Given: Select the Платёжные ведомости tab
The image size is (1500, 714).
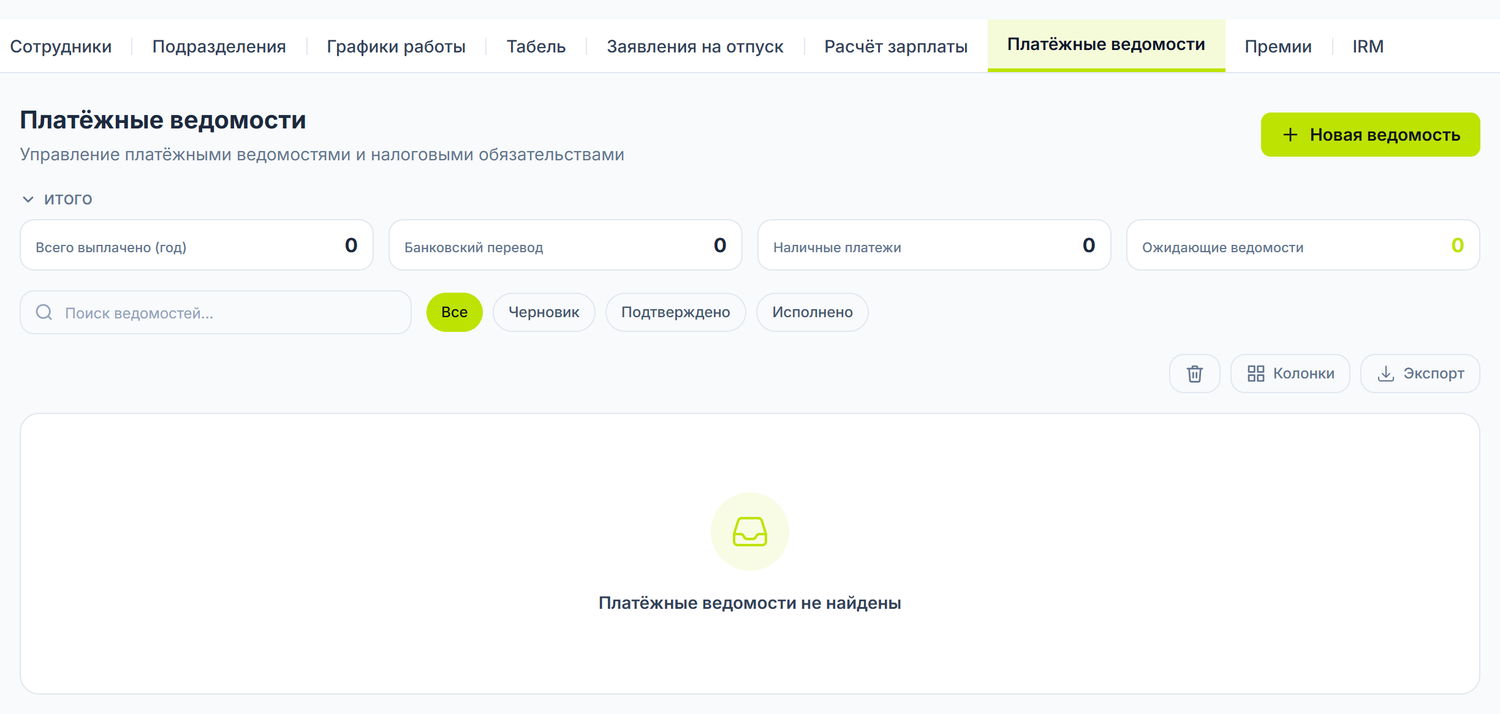Looking at the screenshot, I should coord(1106,45).
